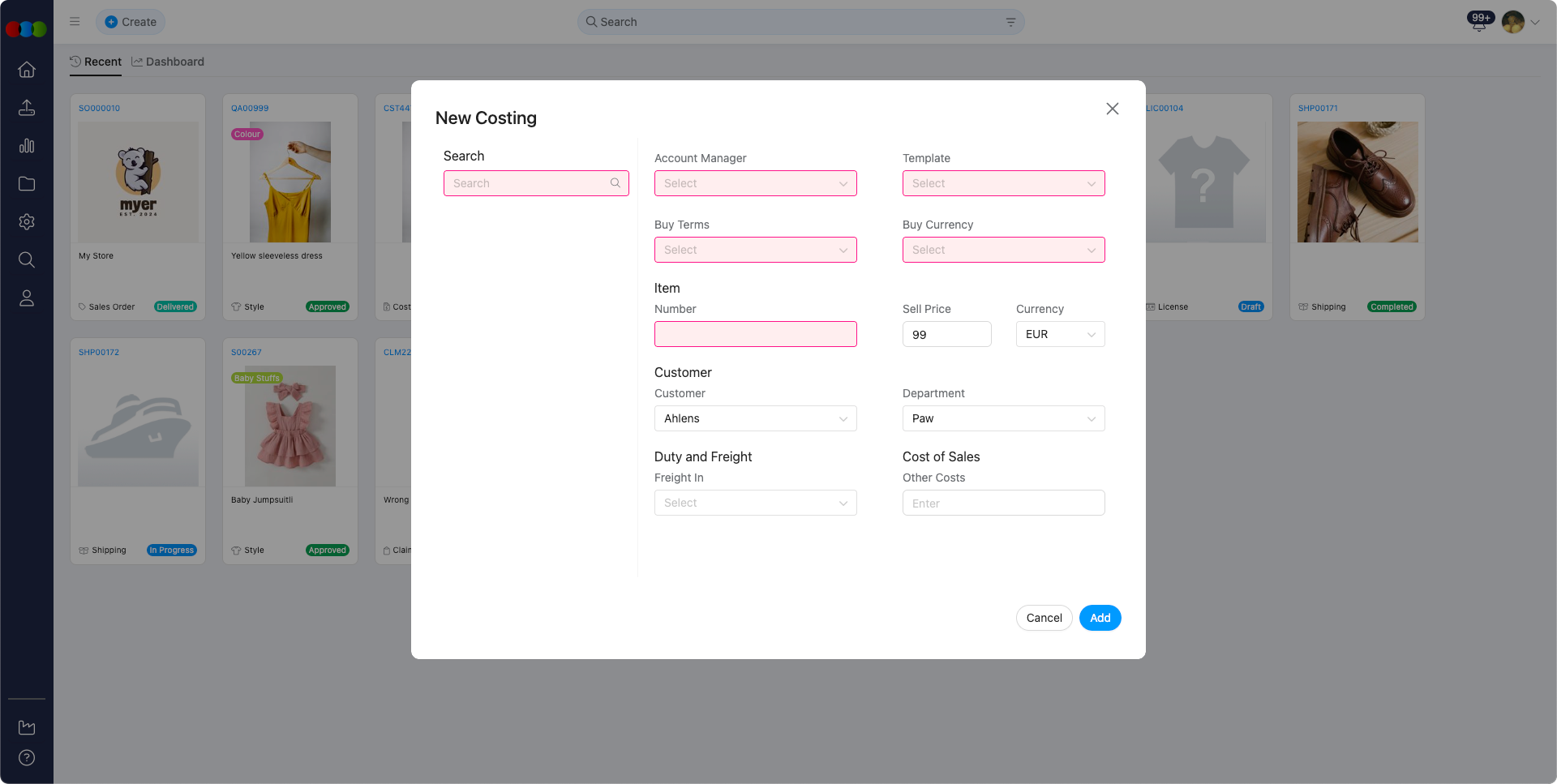The height and width of the screenshot is (784, 1557).
Task: Open the notifications bell with 99+ badge
Action: click(x=1479, y=23)
